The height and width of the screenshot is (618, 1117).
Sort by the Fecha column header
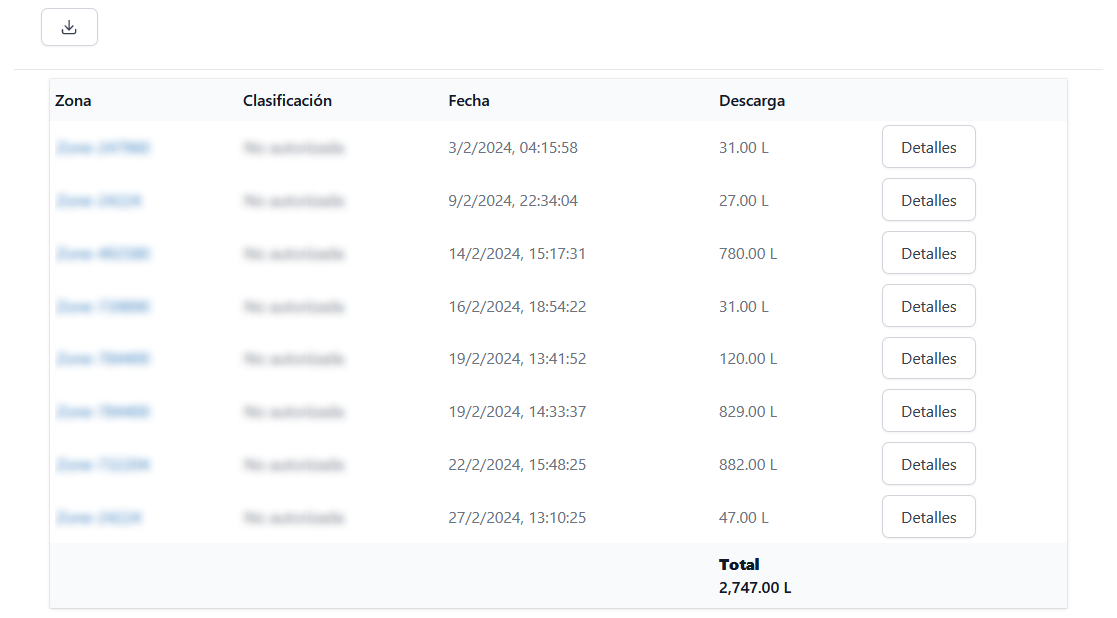tap(469, 101)
